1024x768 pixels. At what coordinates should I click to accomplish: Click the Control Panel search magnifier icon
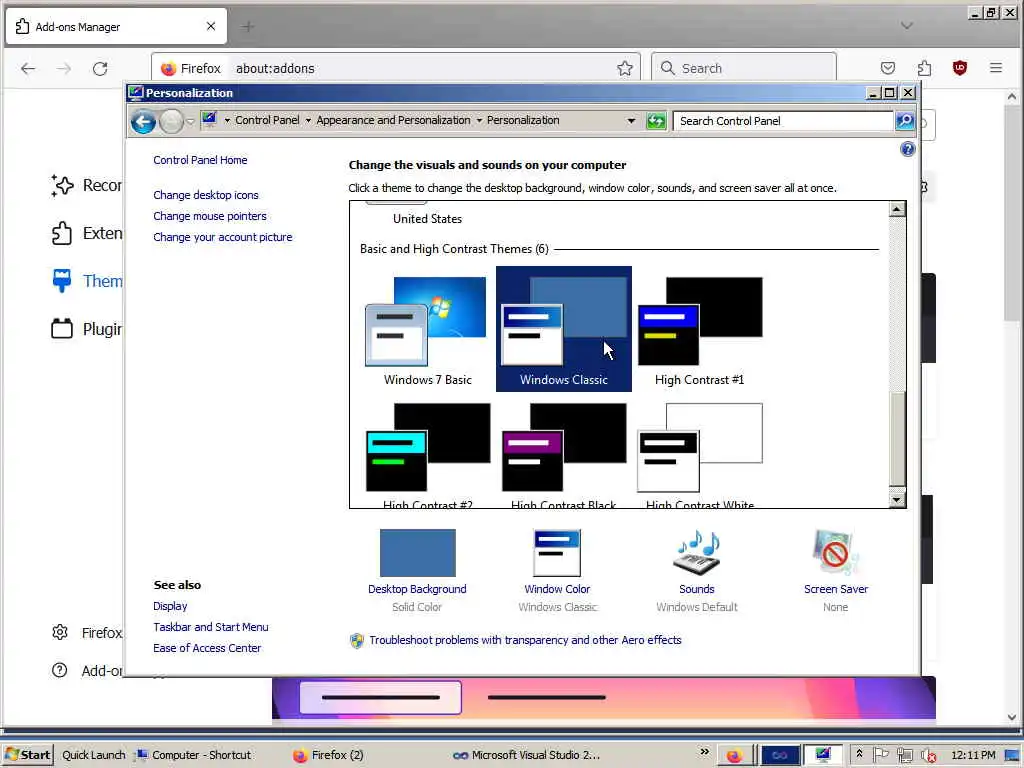[904, 121]
